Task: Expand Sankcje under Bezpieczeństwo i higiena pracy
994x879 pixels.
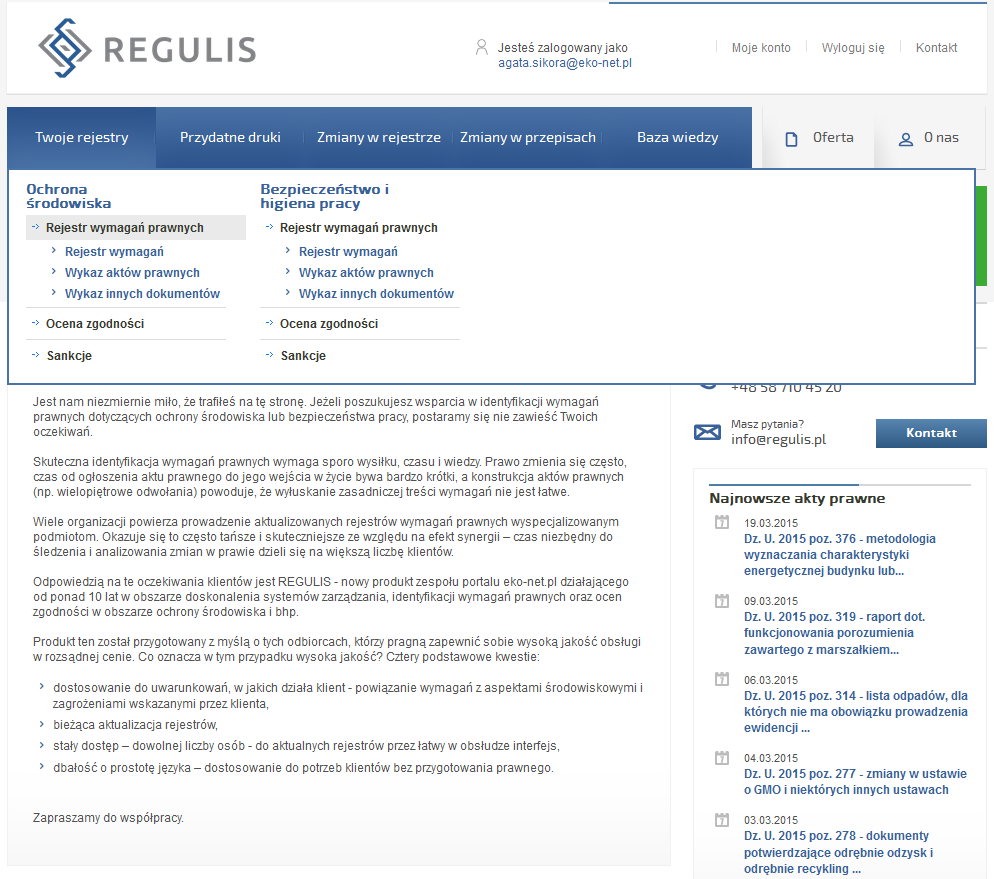Action: [x=303, y=356]
